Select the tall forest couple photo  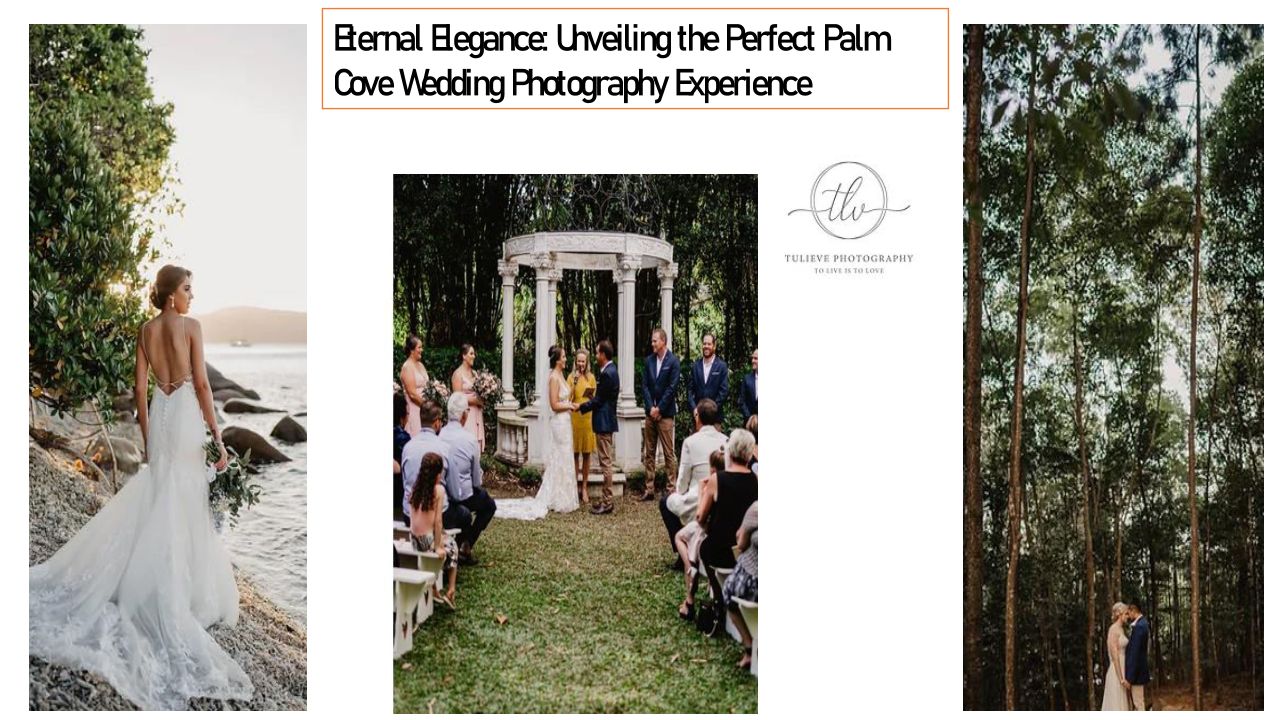pyautogui.click(x=1113, y=367)
